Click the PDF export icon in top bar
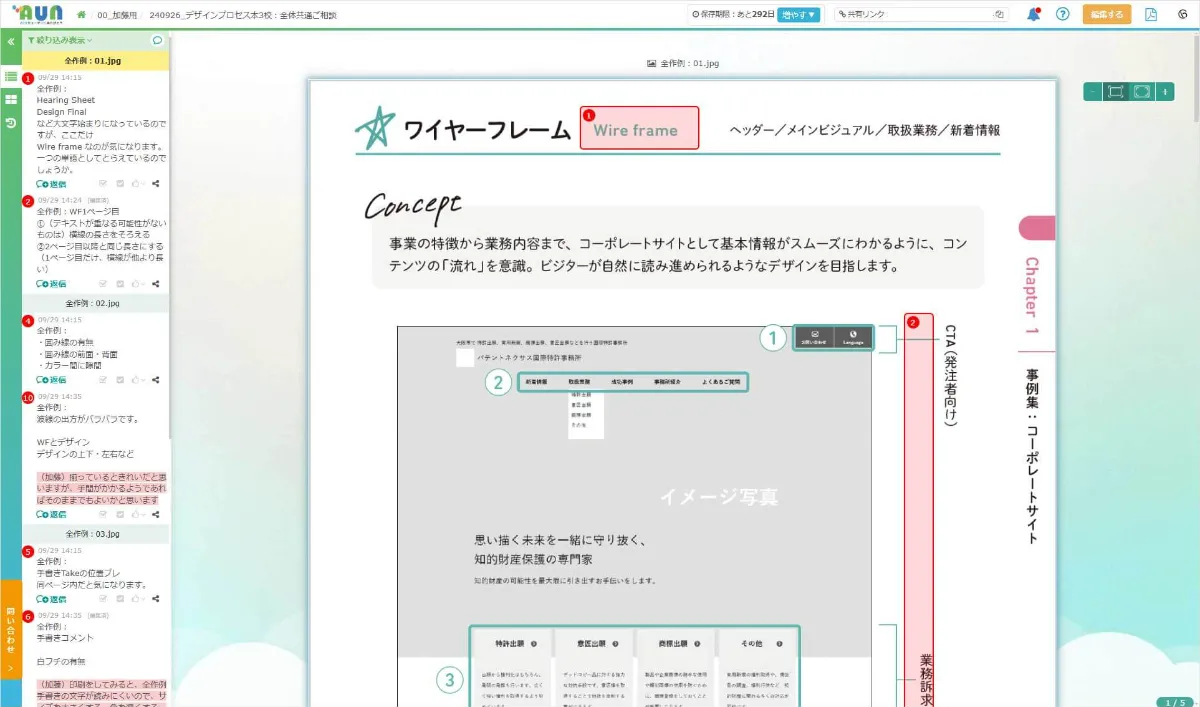1200x707 pixels. tap(1150, 14)
